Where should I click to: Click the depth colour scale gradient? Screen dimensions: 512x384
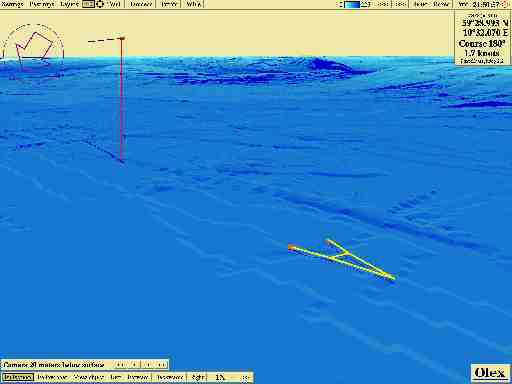coord(352,4)
